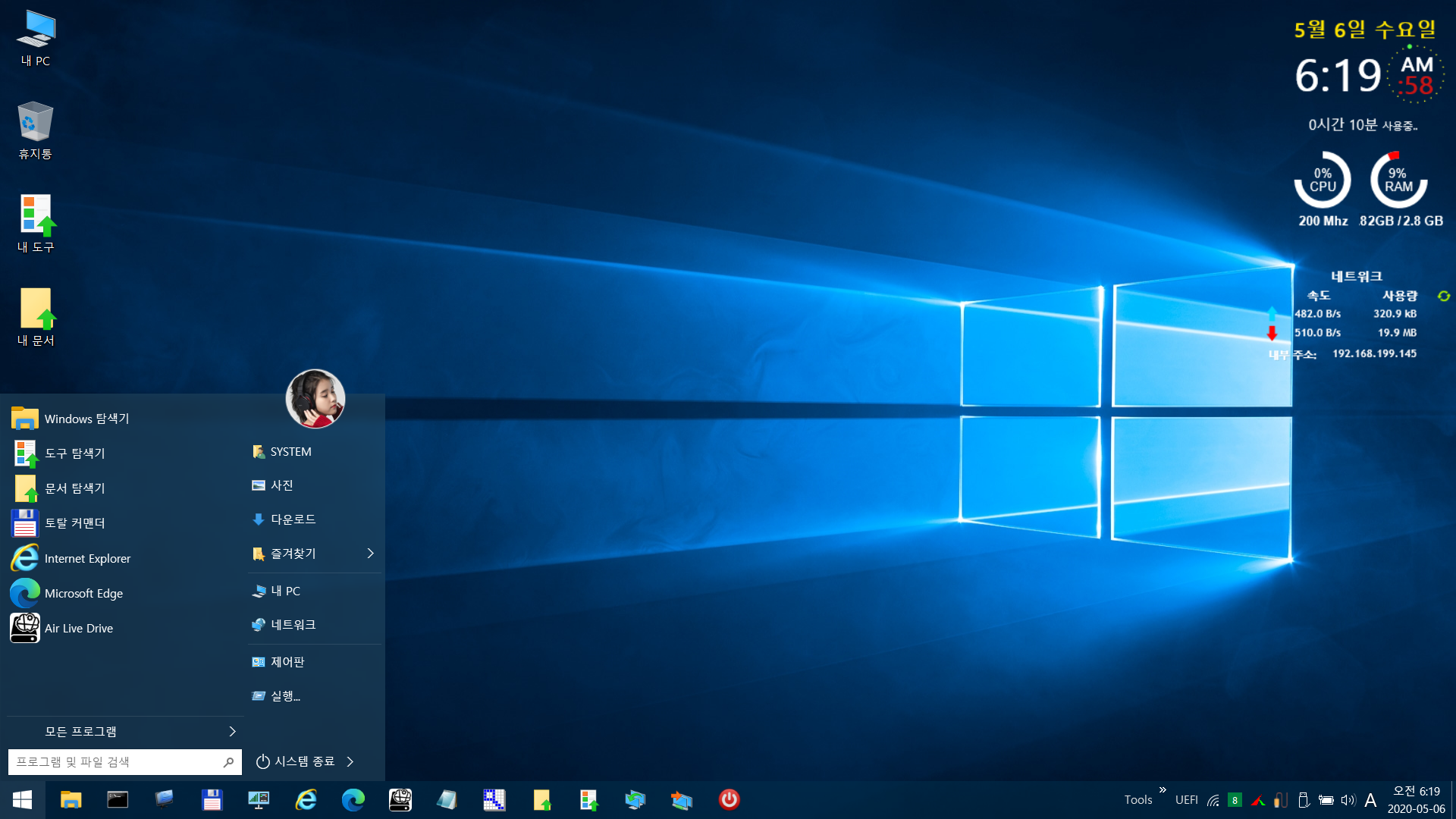
Task: Click the 0시간 10분 uptime text
Action: pos(1363,124)
